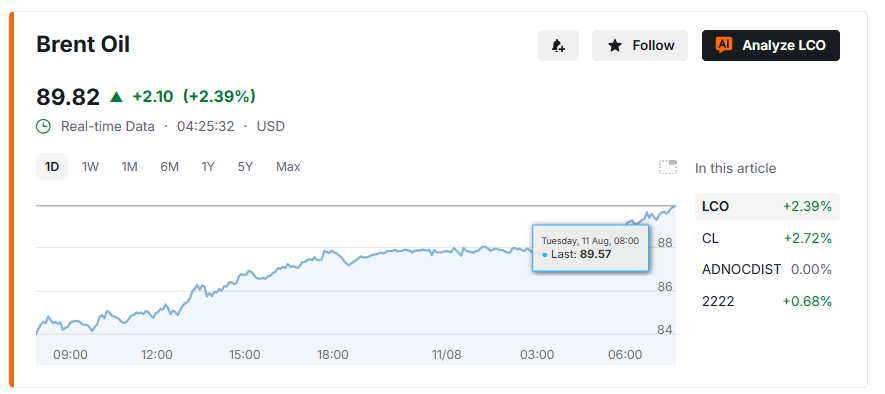Screen dimensions: 885x394
Task: Click the add alert bell icon
Action: click(x=558, y=46)
